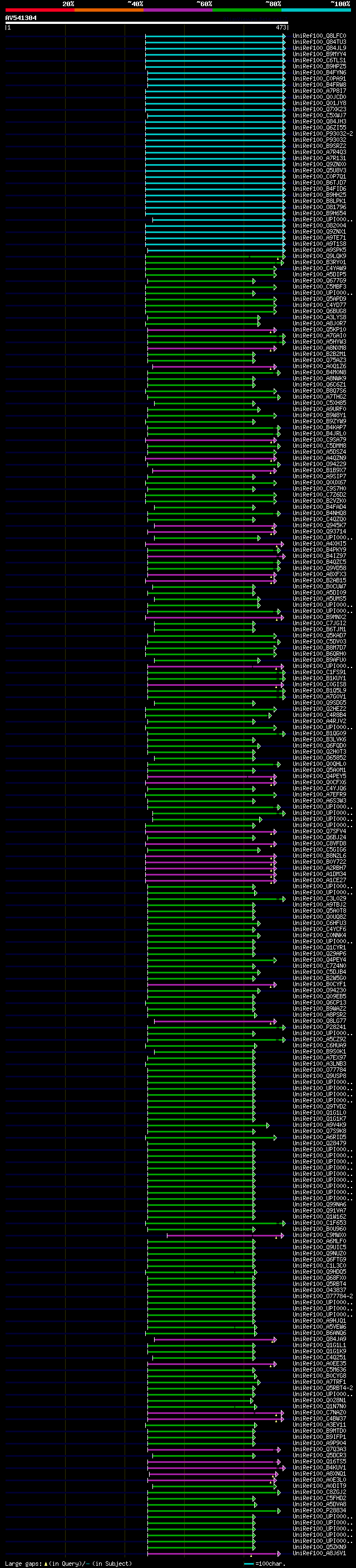Select the query name AV541304
The height and width of the screenshot is (1568, 356).
click(21, 18)
